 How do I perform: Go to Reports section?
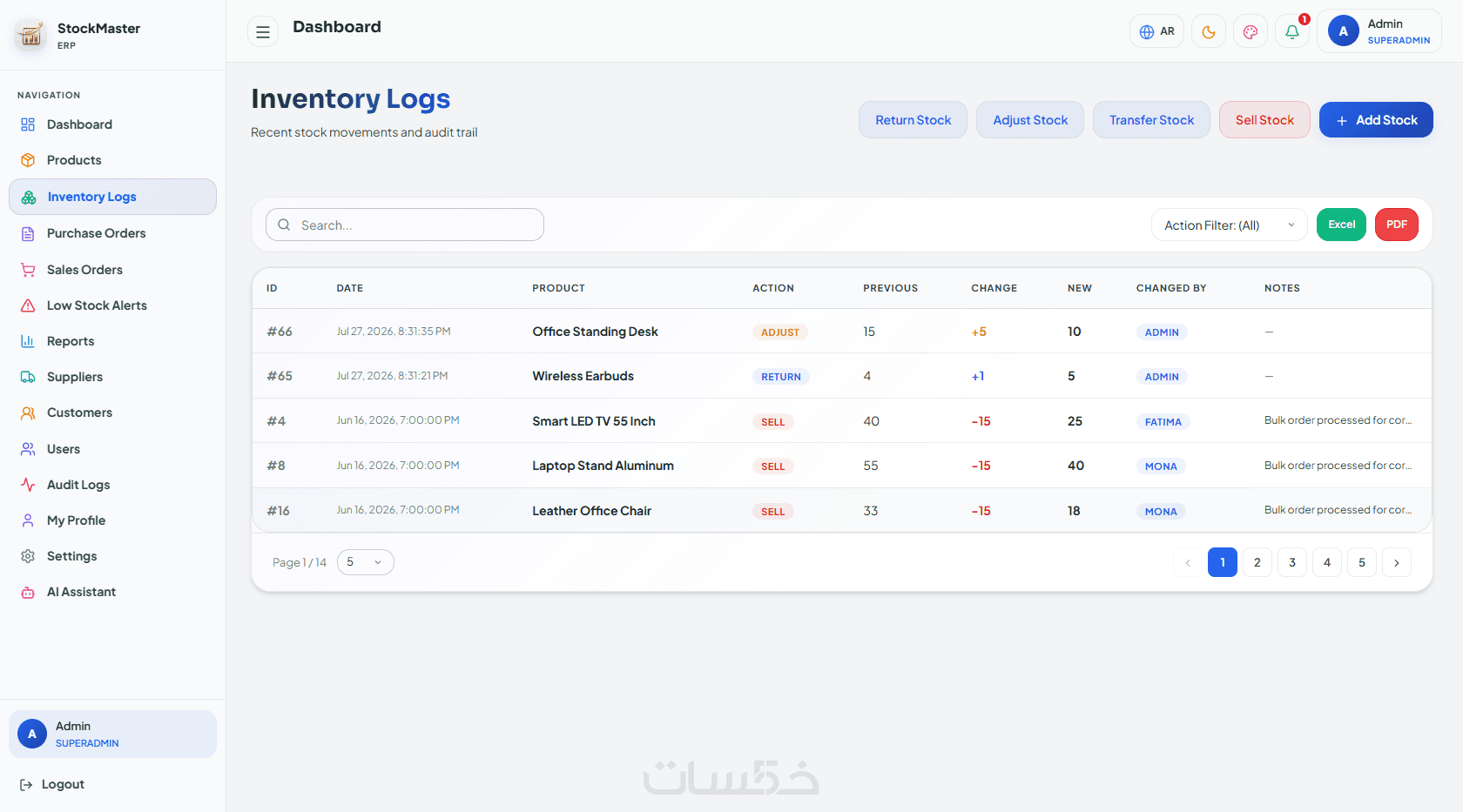(112, 341)
